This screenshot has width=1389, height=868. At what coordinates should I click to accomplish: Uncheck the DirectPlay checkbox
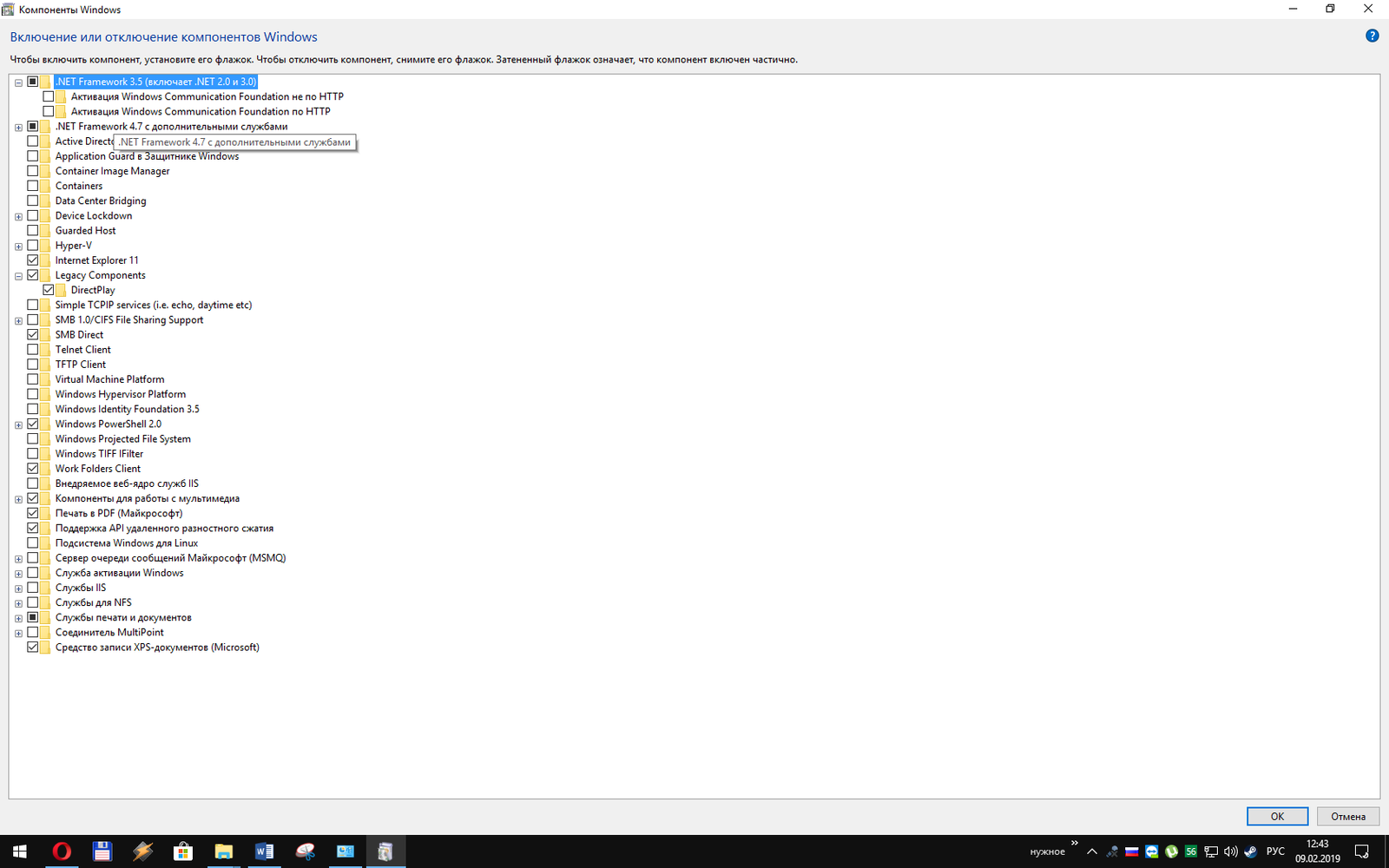tap(49, 290)
